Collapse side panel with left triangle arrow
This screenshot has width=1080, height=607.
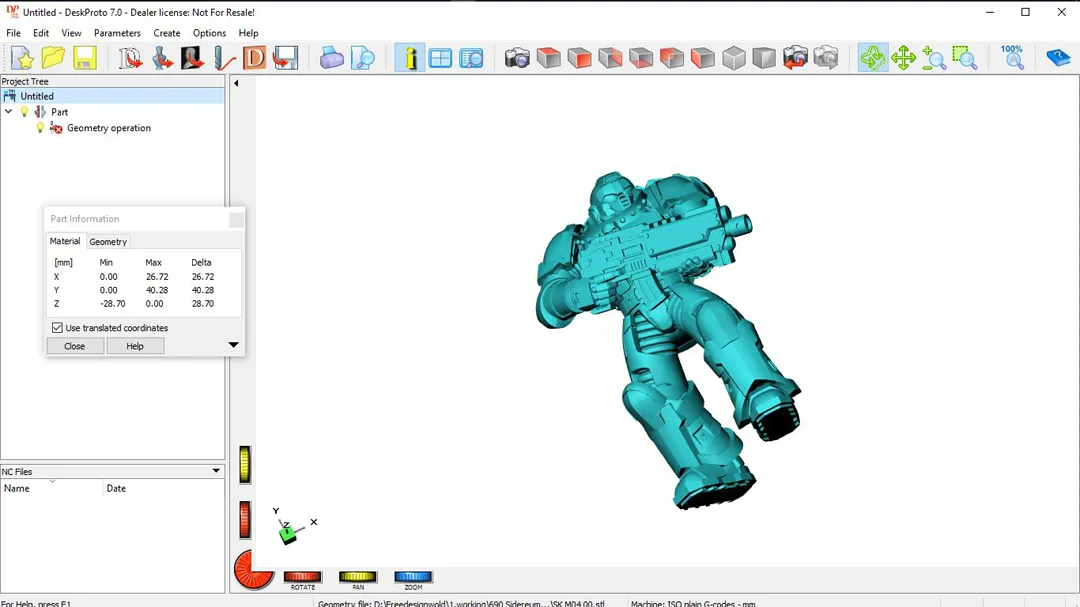pos(236,83)
